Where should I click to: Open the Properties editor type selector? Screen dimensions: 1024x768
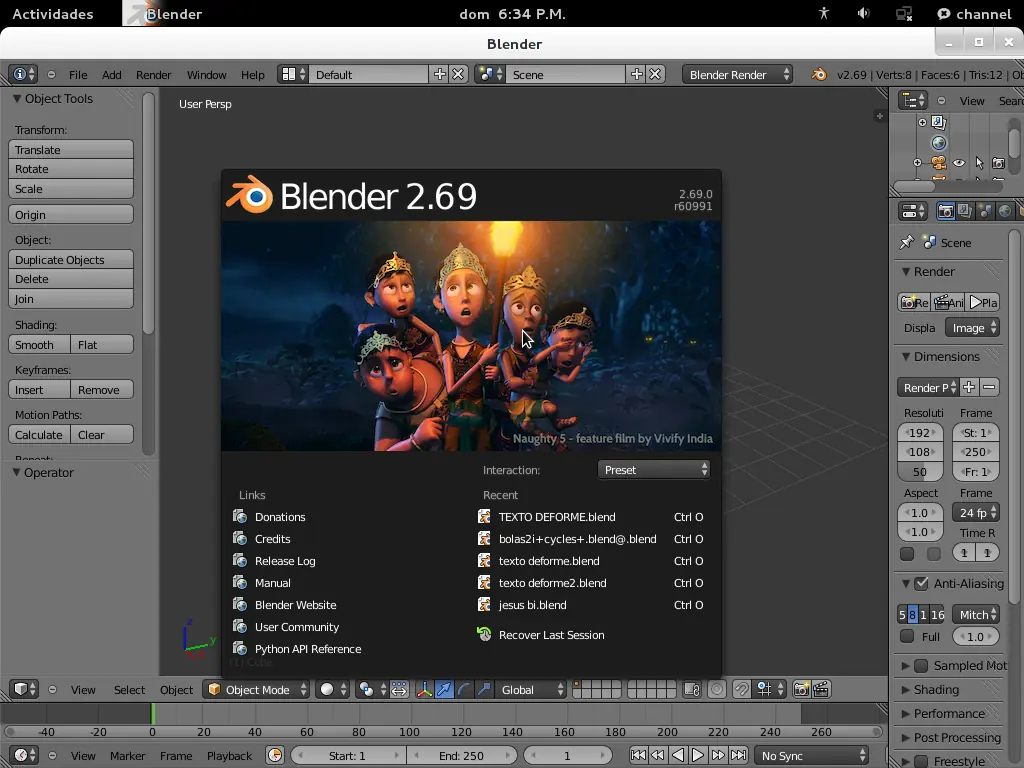click(x=912, y=211)
